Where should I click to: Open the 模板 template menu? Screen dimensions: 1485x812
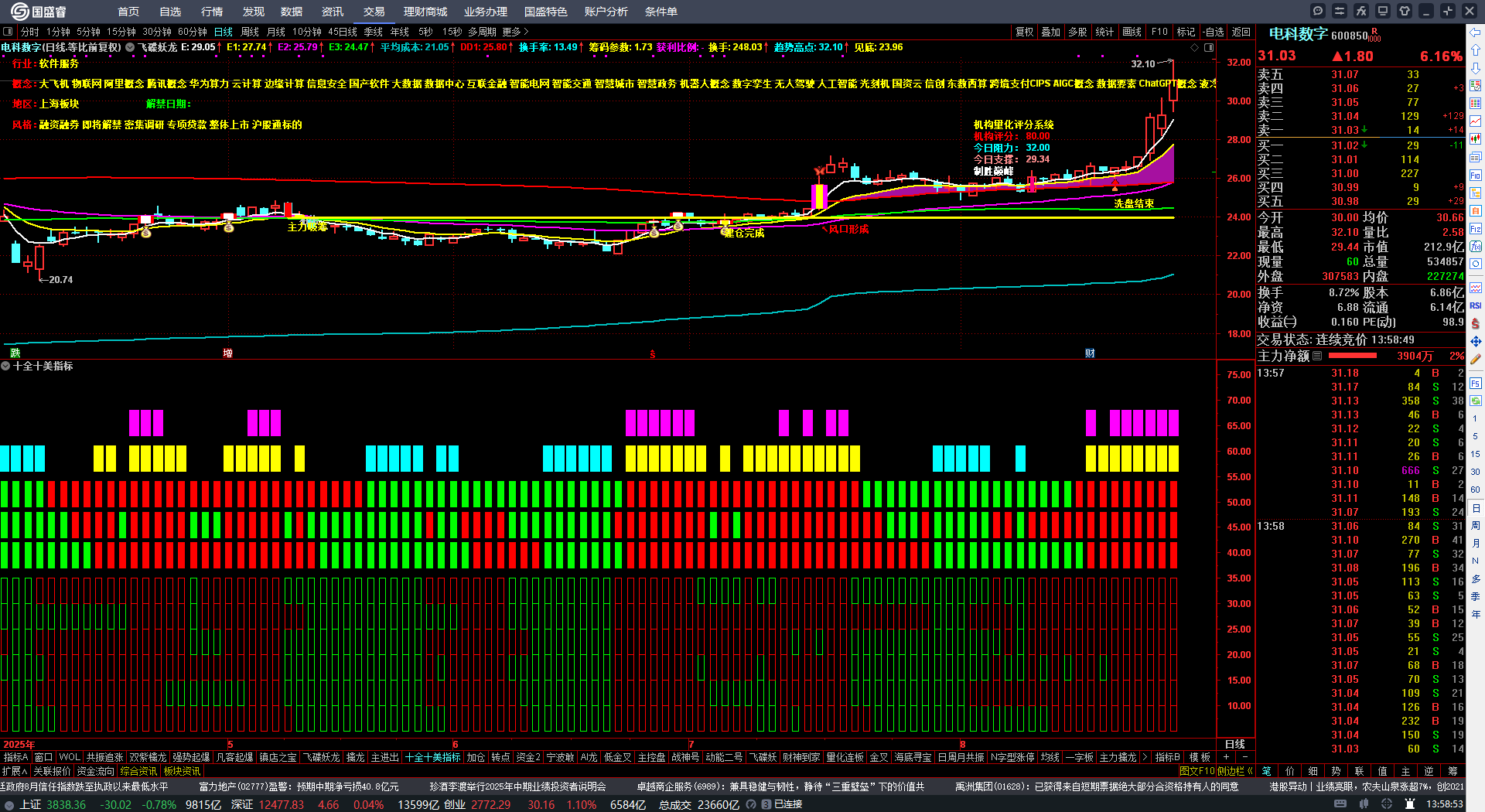tap(1200, 757)
